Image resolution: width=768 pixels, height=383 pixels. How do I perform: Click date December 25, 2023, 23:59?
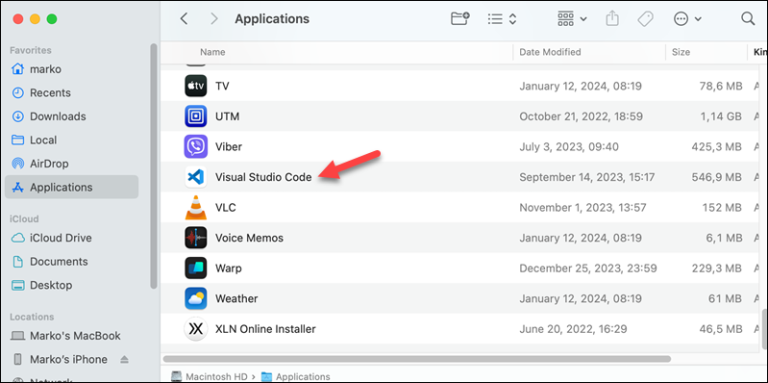pyautogui.click(x=588, y=268)
